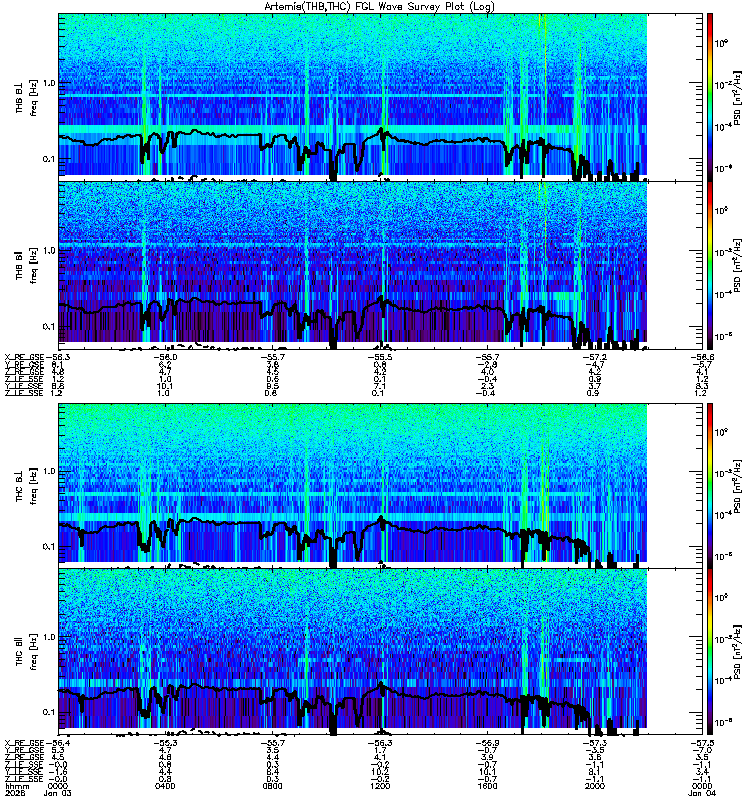Click the 1.0 tick on the bottom THC panel

(48, 637)
